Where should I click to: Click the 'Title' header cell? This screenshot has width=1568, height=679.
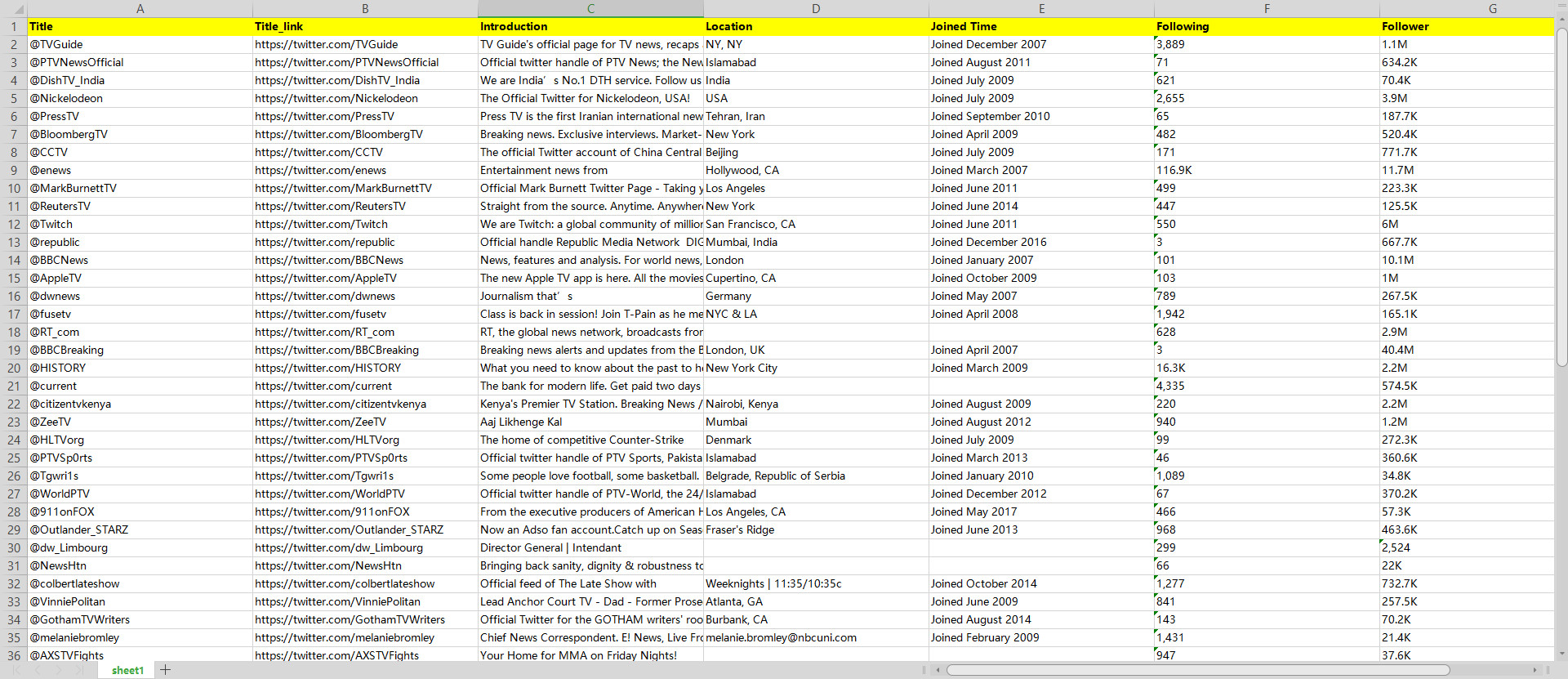click(x=140, y=26)
